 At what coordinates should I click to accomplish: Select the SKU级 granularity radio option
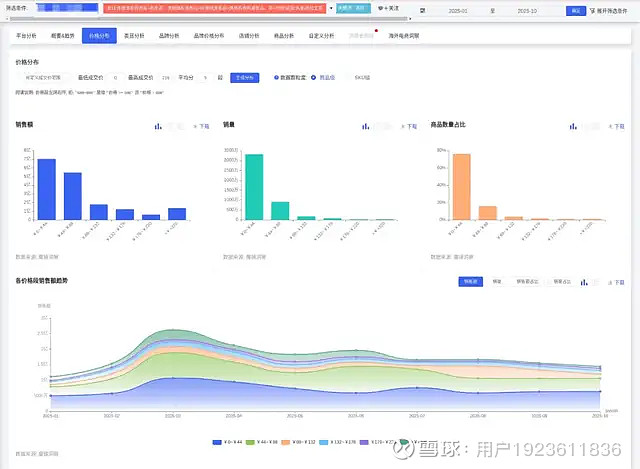[x=362, y=78]
